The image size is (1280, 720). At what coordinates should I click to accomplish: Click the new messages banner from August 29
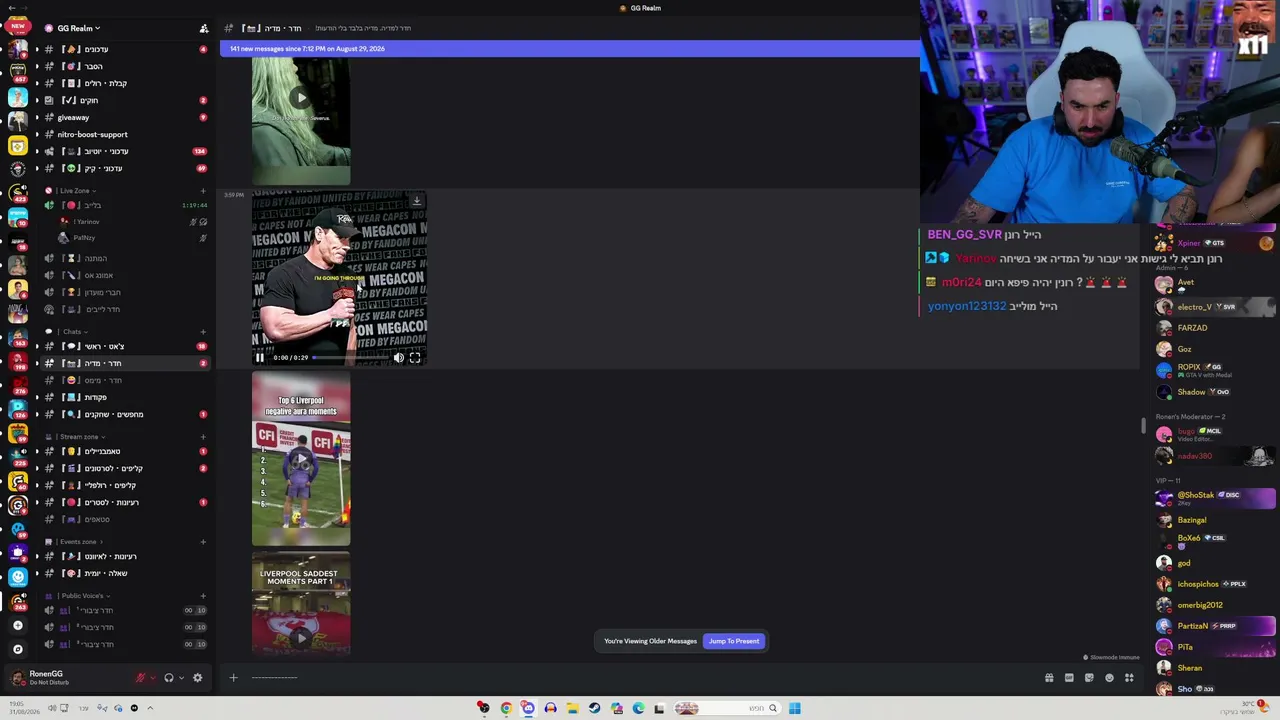tap(570, 48)
